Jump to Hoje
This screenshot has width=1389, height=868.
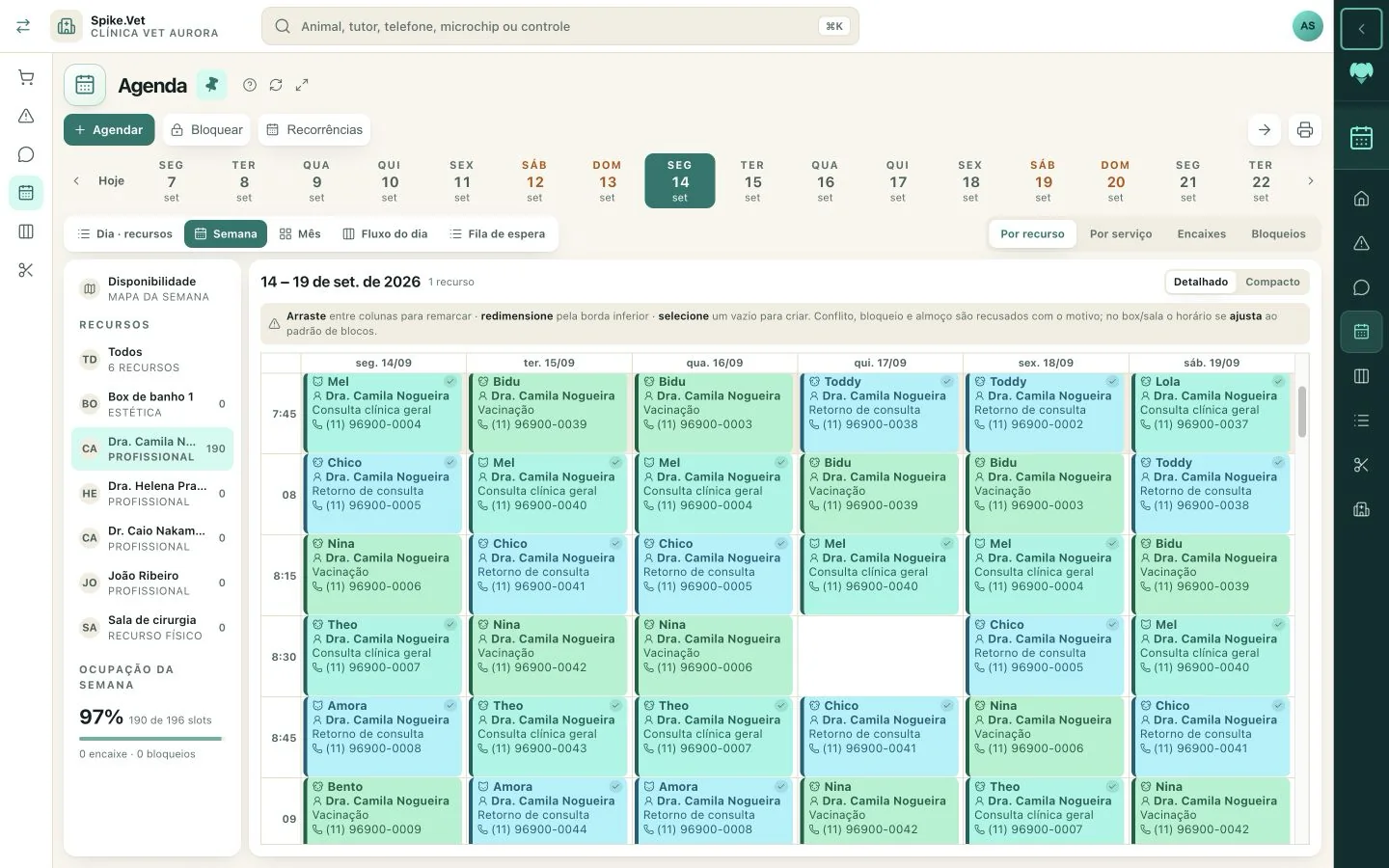[x=111, y=180]
